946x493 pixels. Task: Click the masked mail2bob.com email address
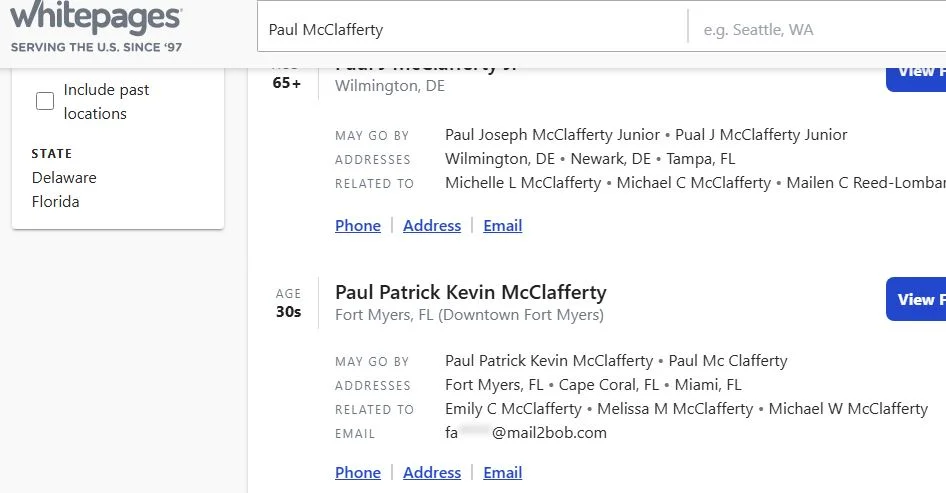526,433
